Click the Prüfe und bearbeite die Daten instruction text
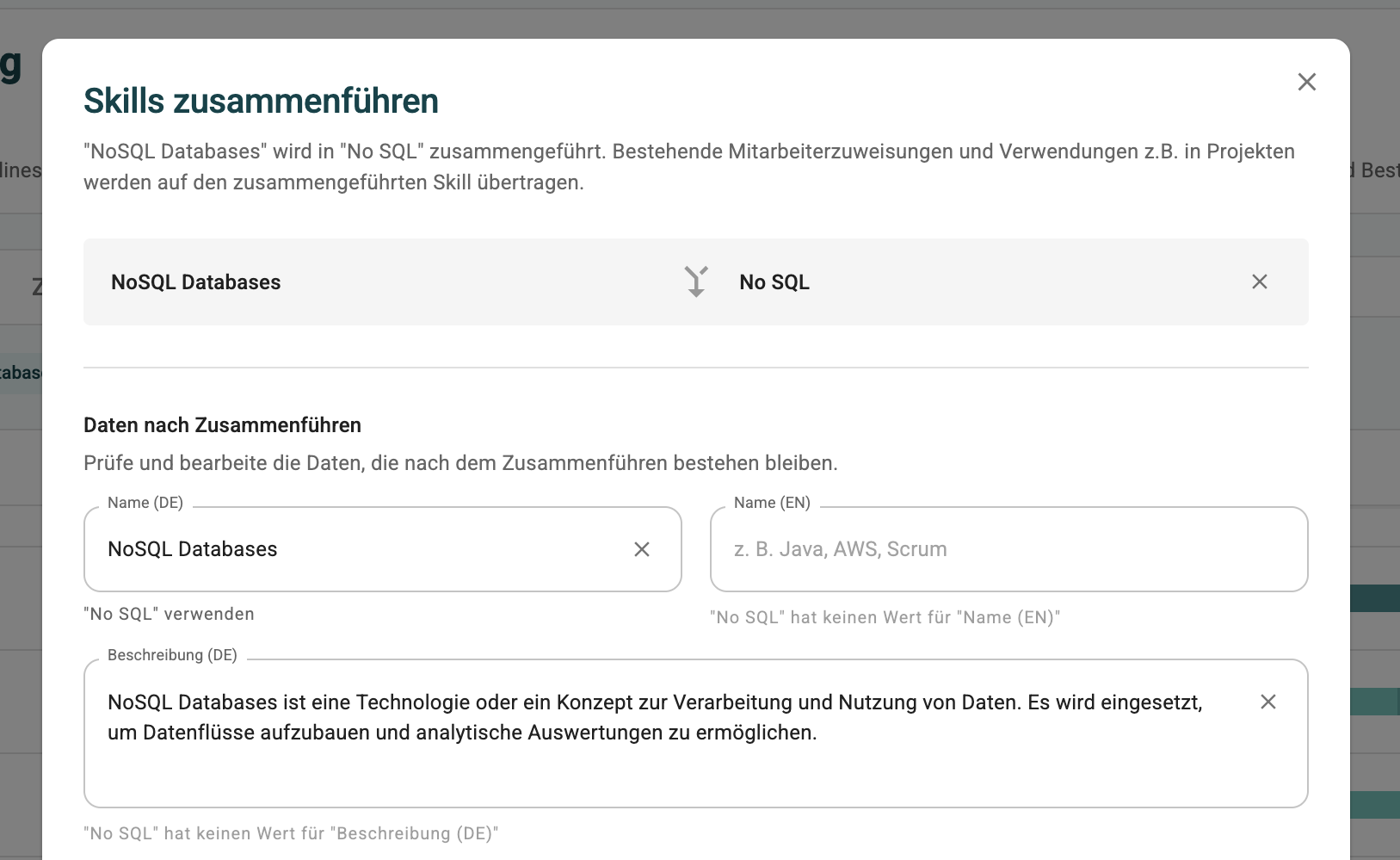The height and width of the screenshot is (860, 1400). (460, 463)
